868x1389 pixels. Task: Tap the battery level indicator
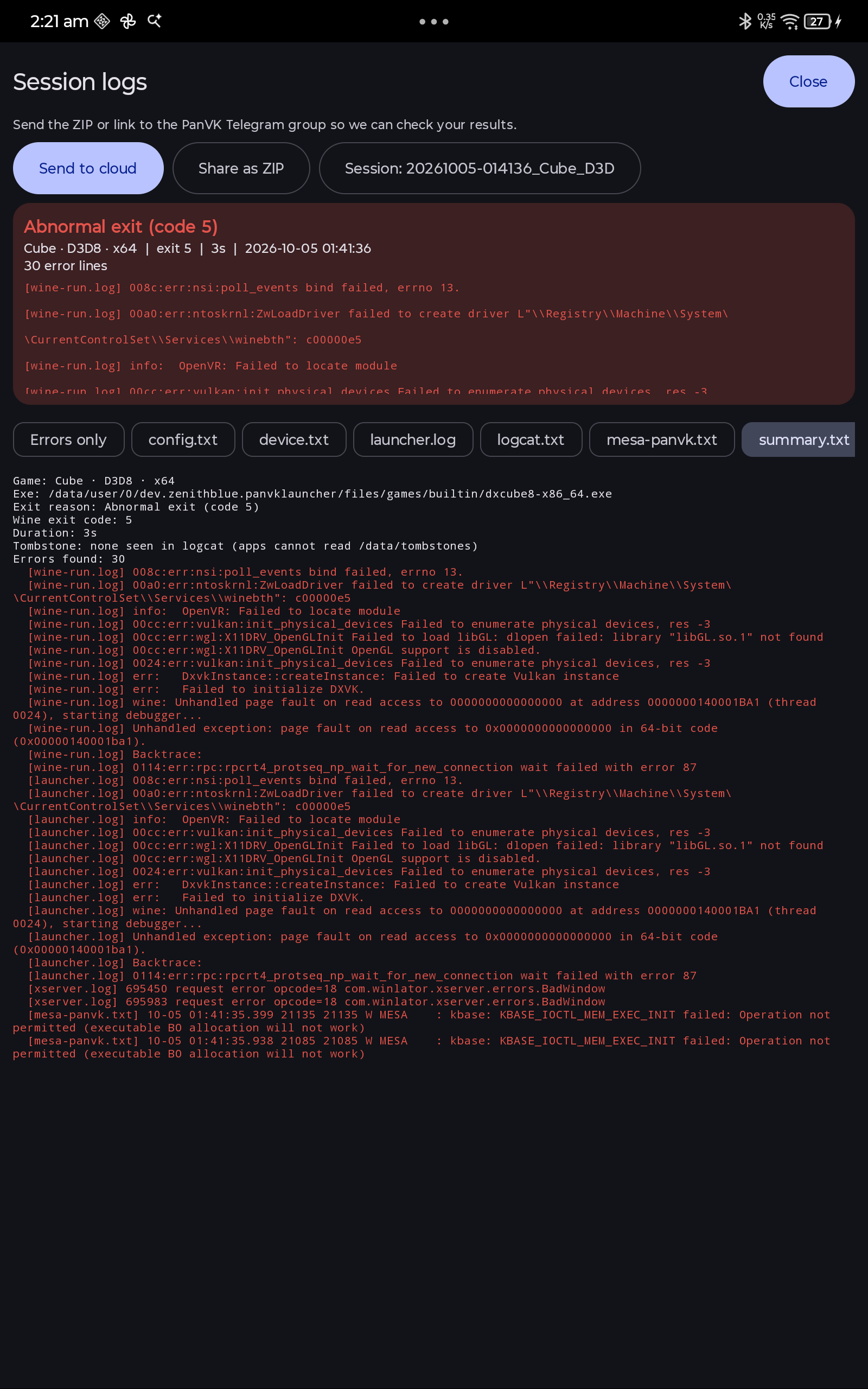[818, 22]
